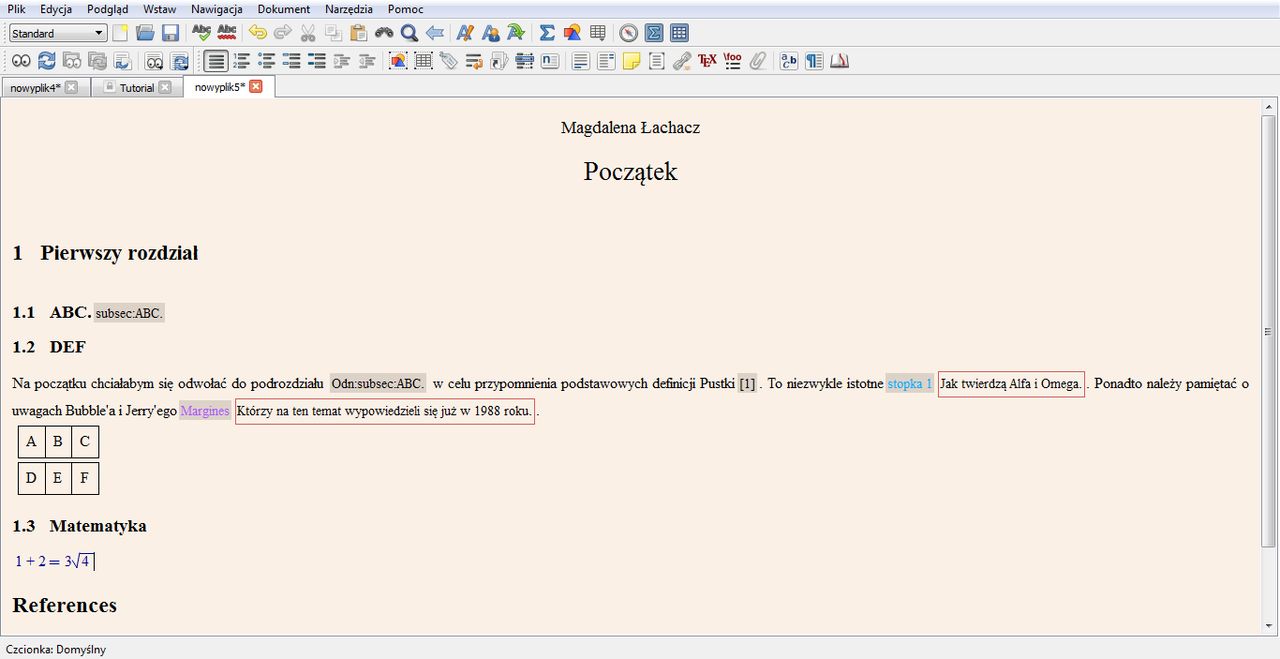Include file with the paperclip icon

point(758,61)
